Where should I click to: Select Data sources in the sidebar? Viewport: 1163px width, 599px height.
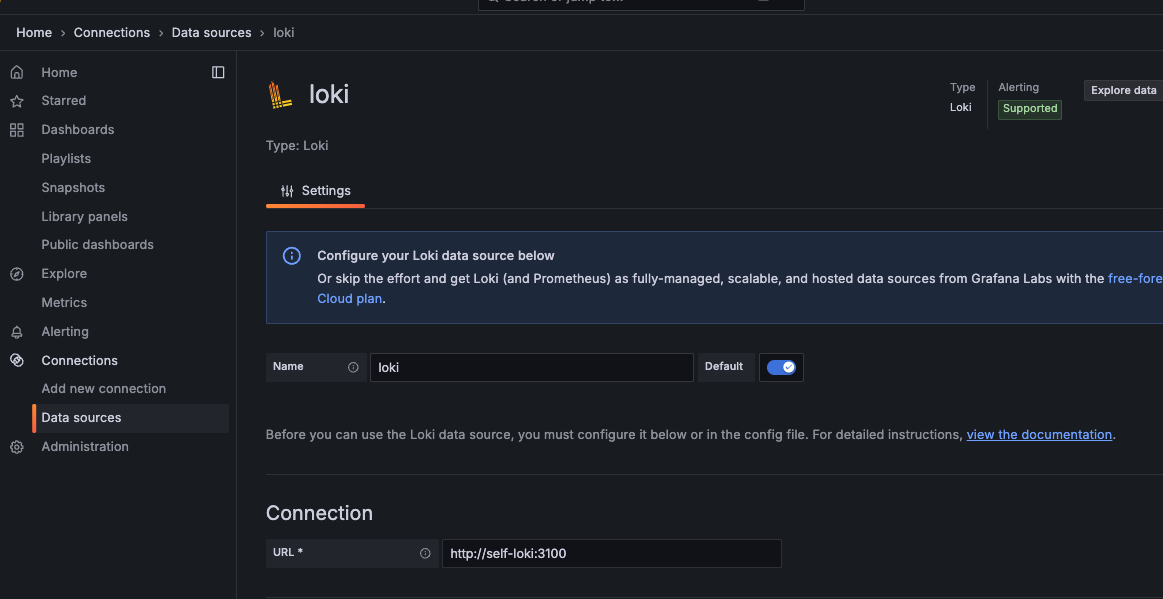(x=131, y=418)
